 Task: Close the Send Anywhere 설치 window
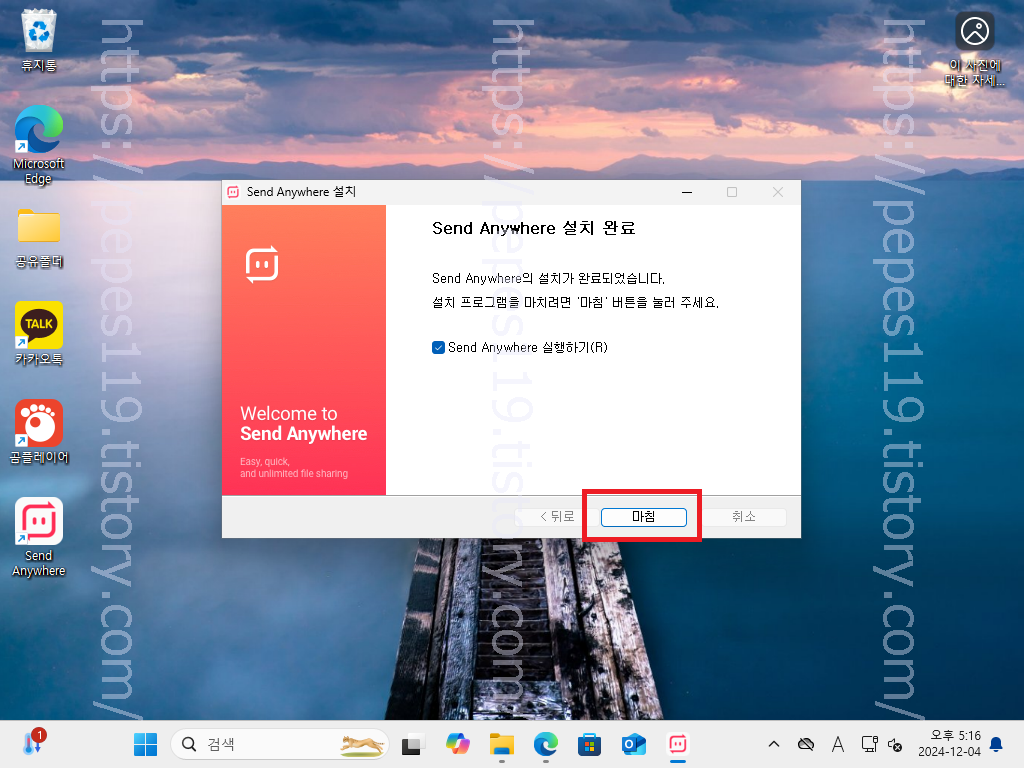pyautogui.click(x=778, y=192)
